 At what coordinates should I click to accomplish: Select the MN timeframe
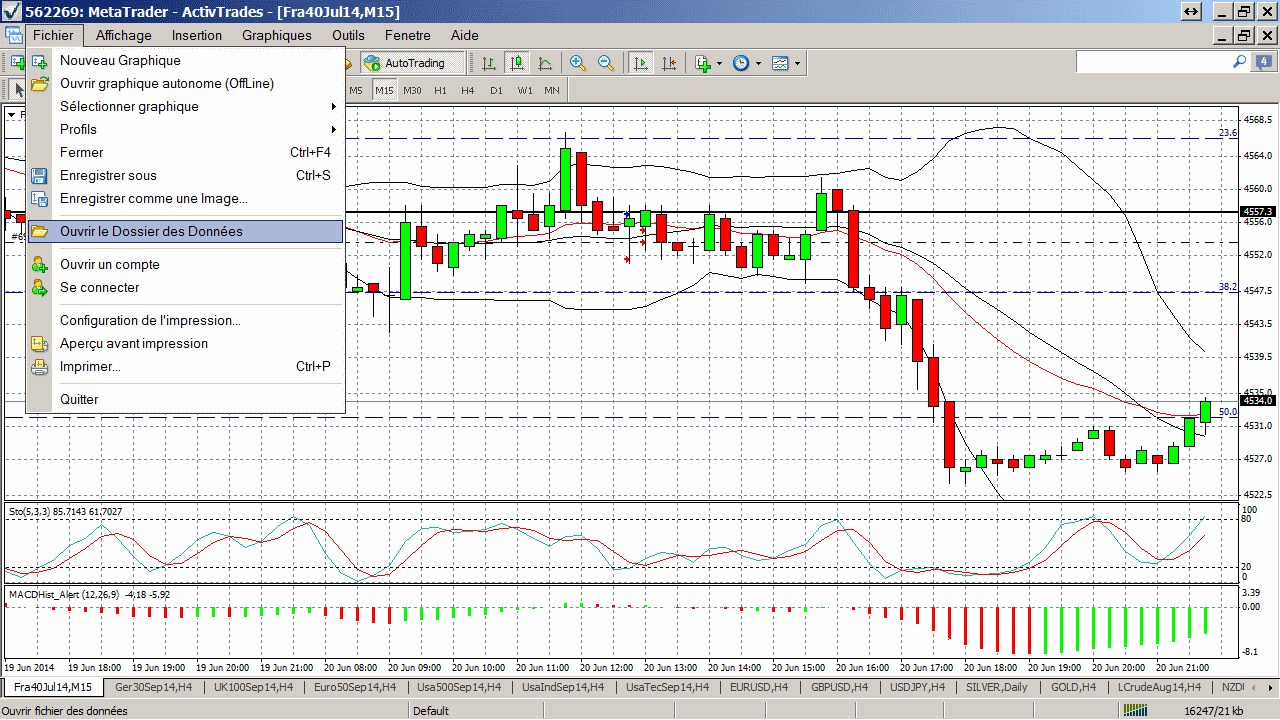(552, 90)
